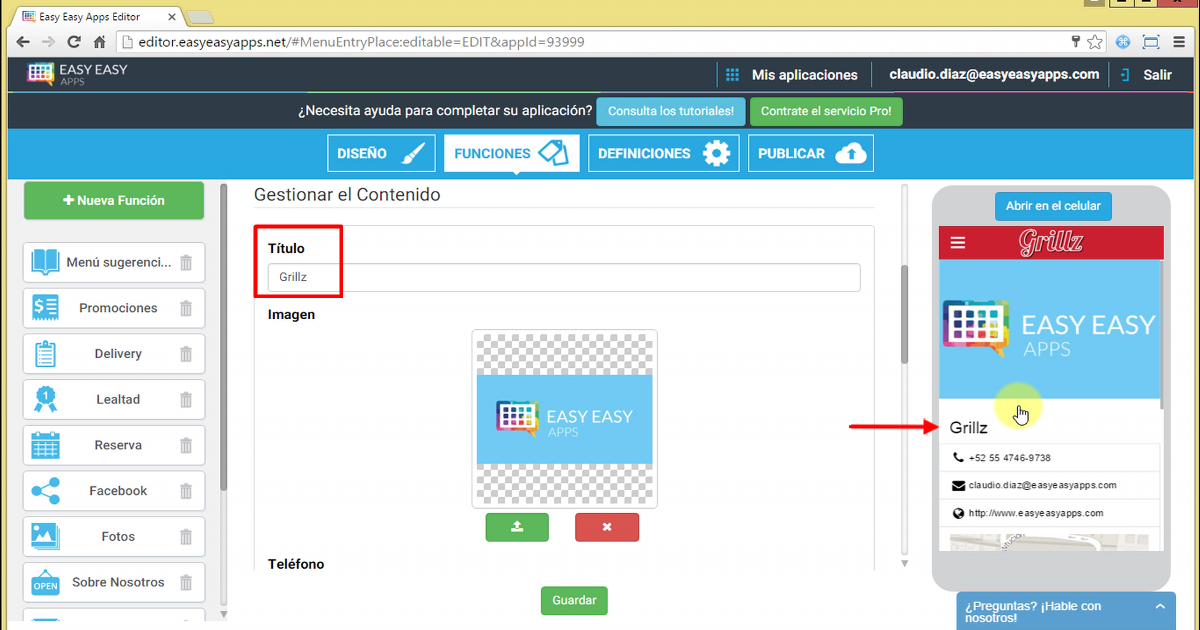Click the browser reload icon

[74, 42]
